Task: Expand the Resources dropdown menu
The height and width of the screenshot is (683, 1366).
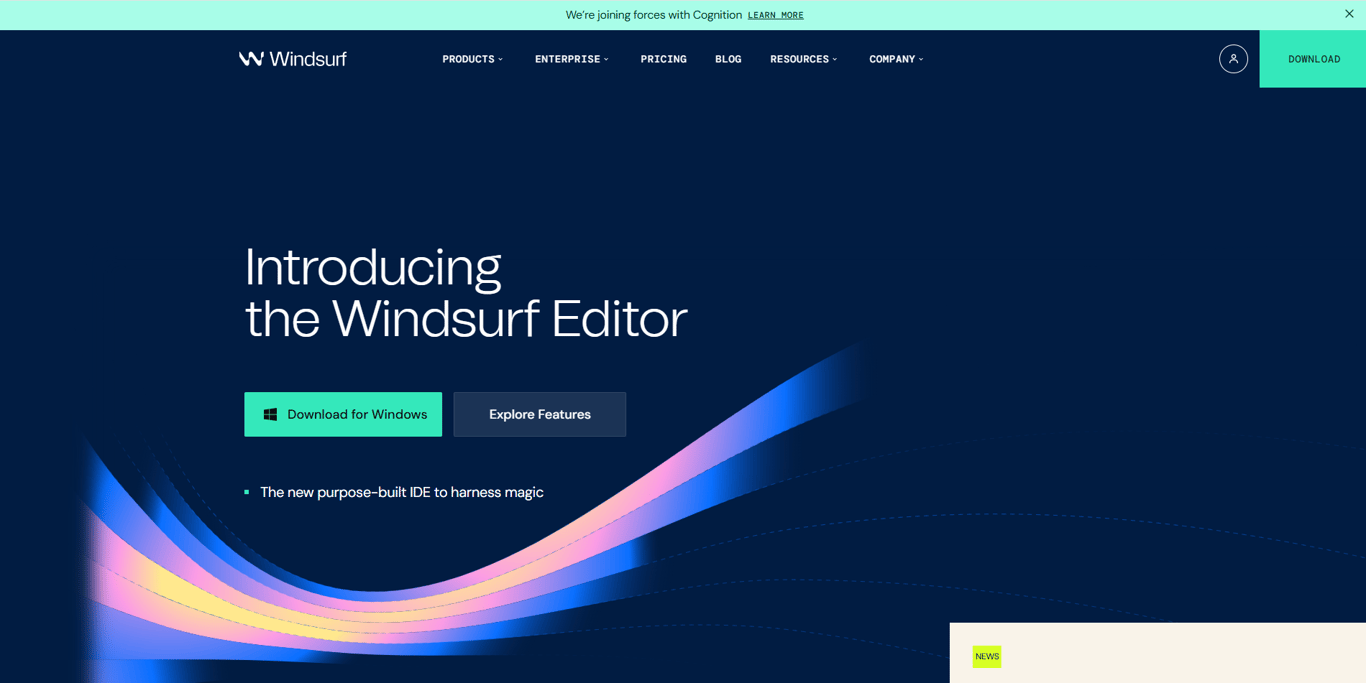Action: click(x=803, y=59)
